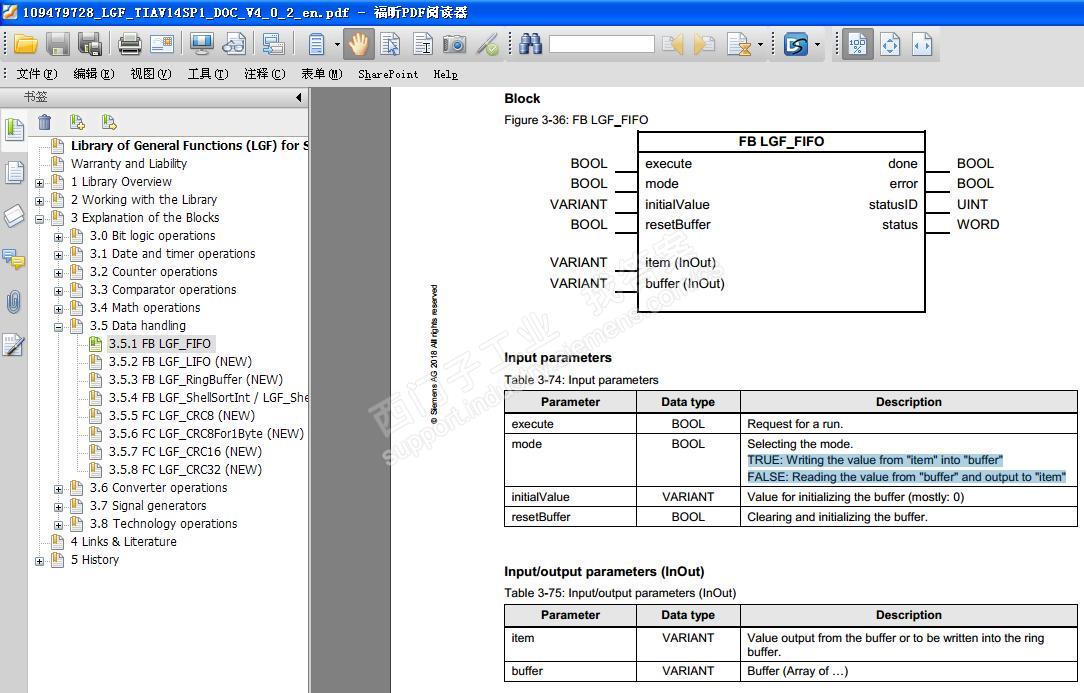Collapse the bookmarks panel with arrow
The width and height of the screenshot is (1084, 693).
299,98
